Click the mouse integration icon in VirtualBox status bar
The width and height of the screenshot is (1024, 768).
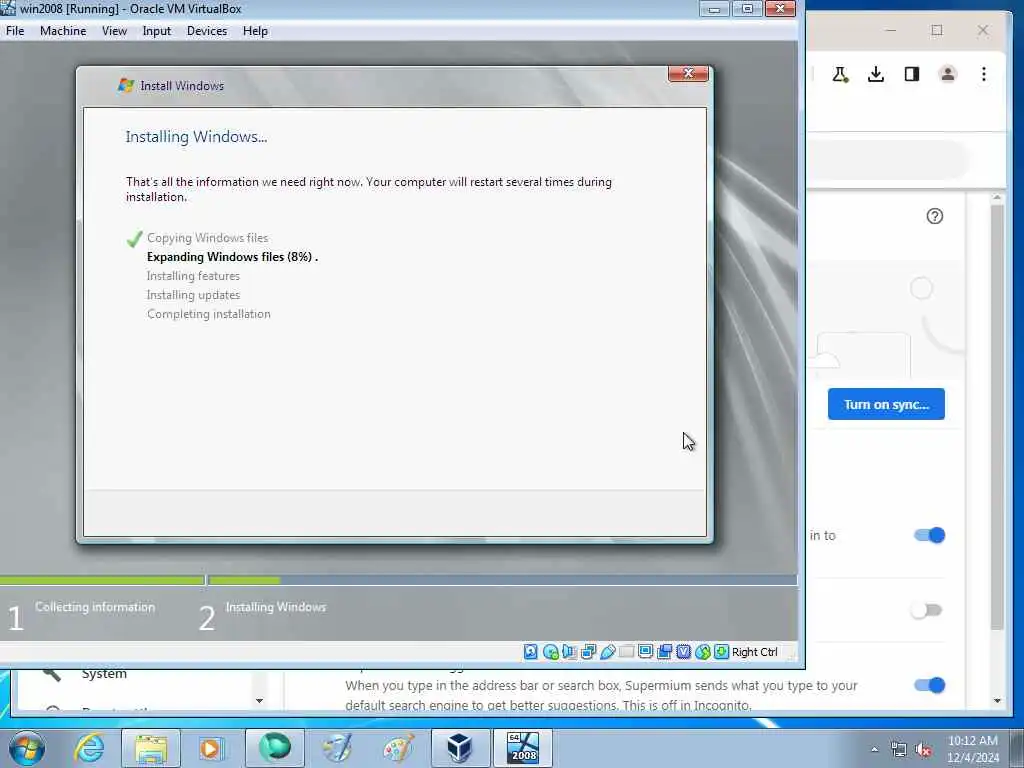tap(702, 652)
